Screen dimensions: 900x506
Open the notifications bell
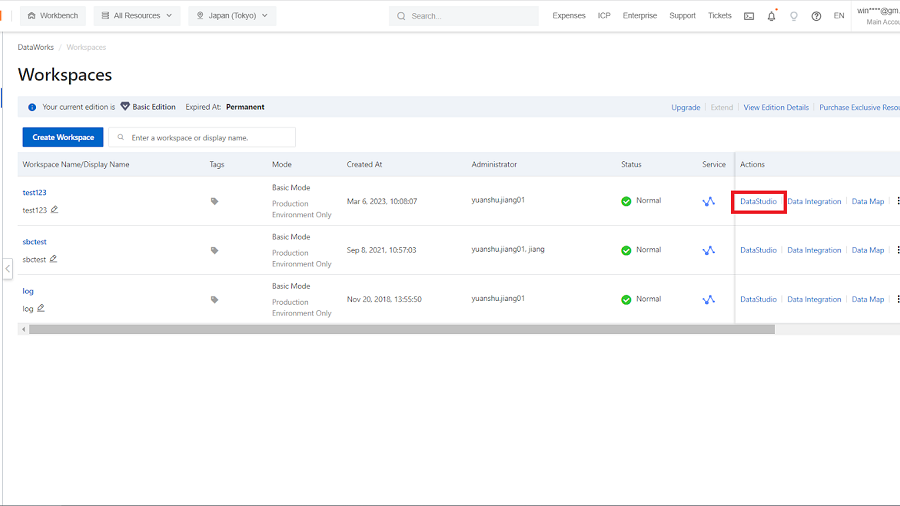771,16
